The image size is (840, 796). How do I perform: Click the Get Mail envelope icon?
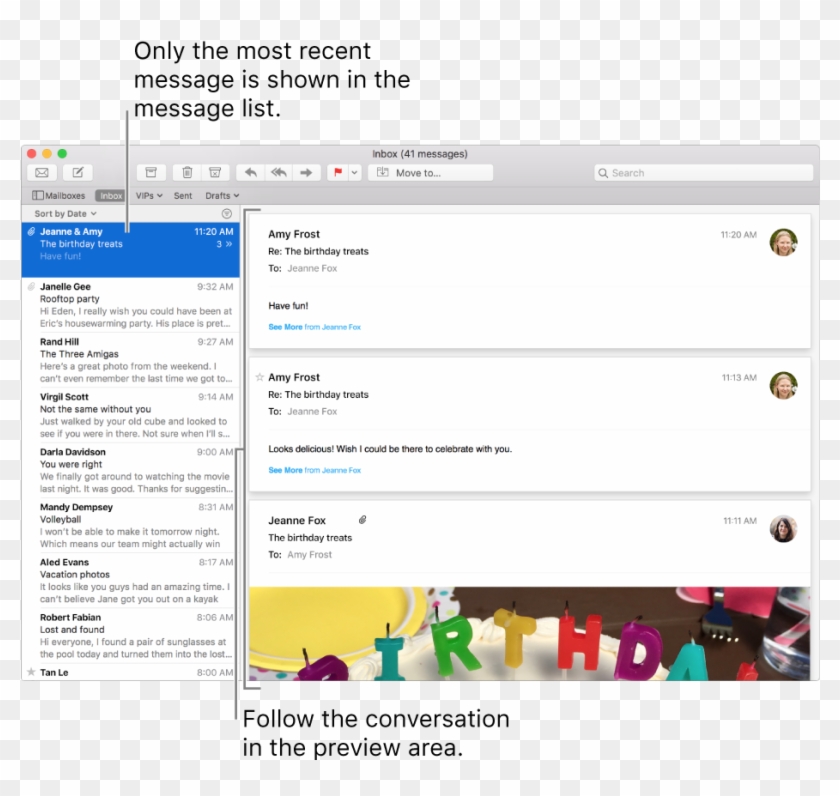(x=41, y=172)
